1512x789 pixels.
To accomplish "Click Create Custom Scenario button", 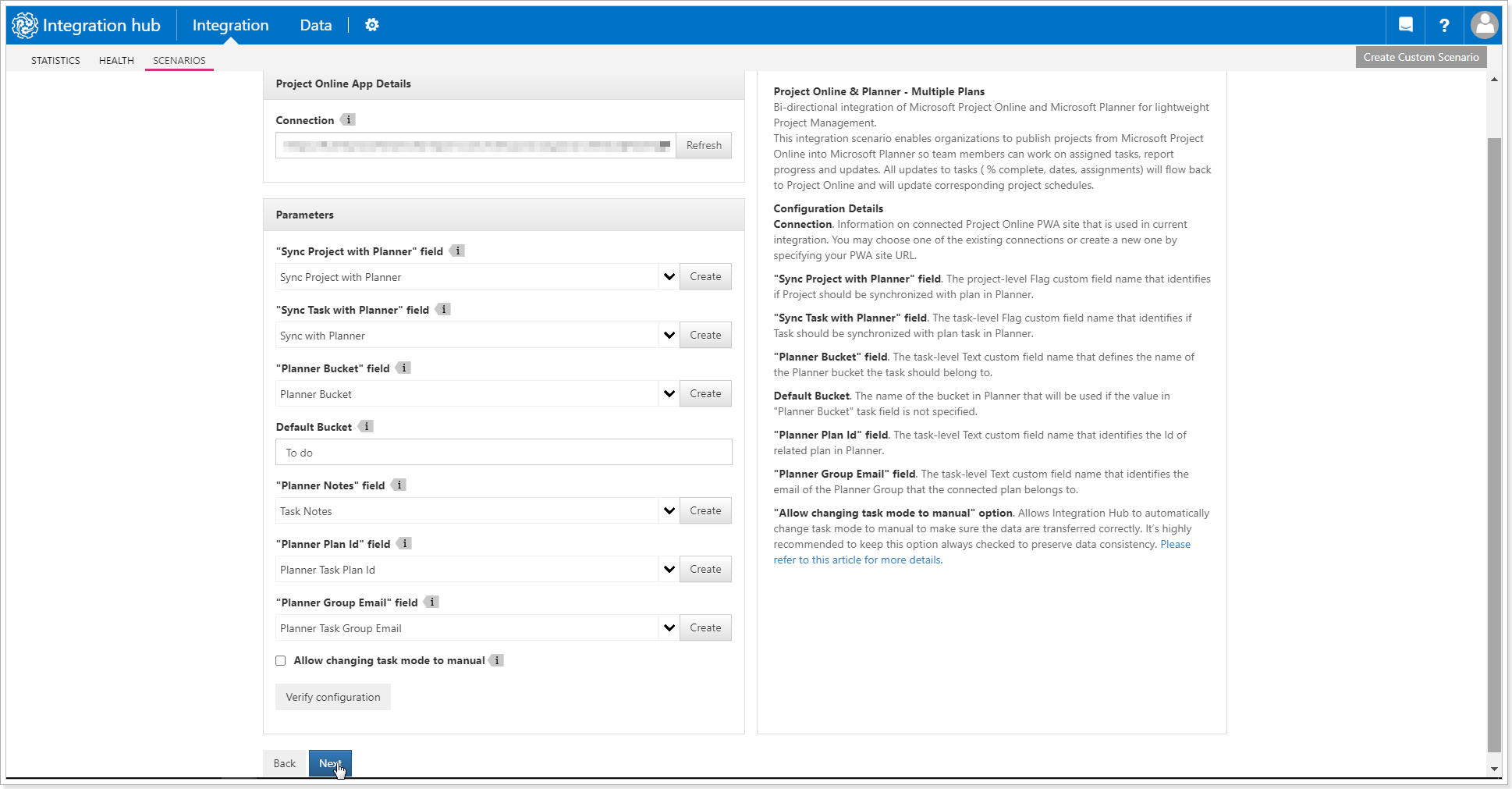I will pos(1421,57).
